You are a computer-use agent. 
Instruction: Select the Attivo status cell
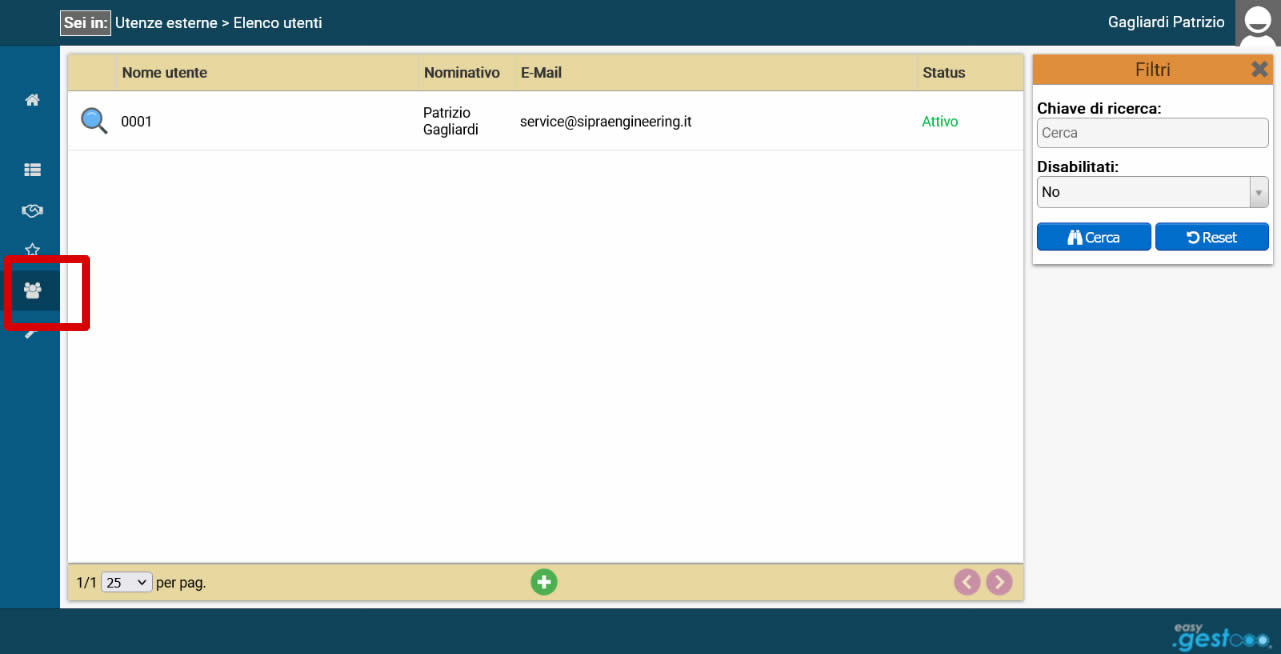(940, 121)
